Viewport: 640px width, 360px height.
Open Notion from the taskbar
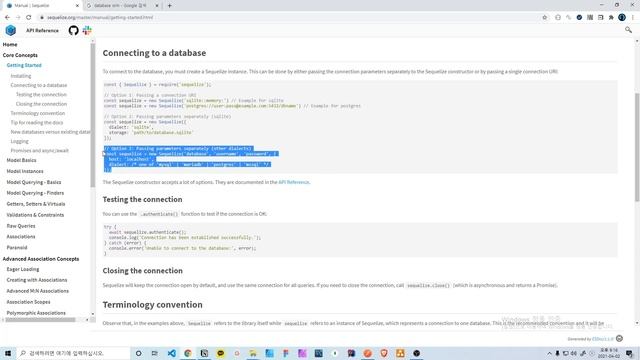click(204, 353)
